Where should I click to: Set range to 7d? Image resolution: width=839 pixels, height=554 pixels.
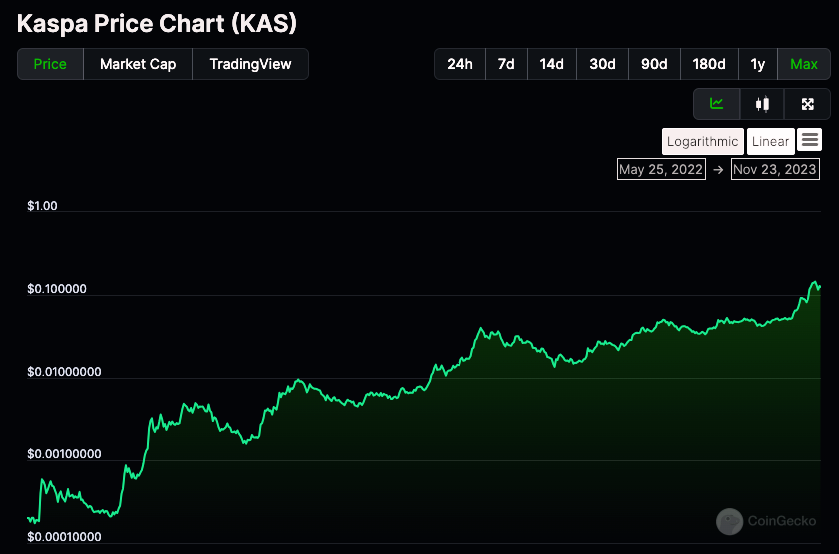tap(506, 64)
